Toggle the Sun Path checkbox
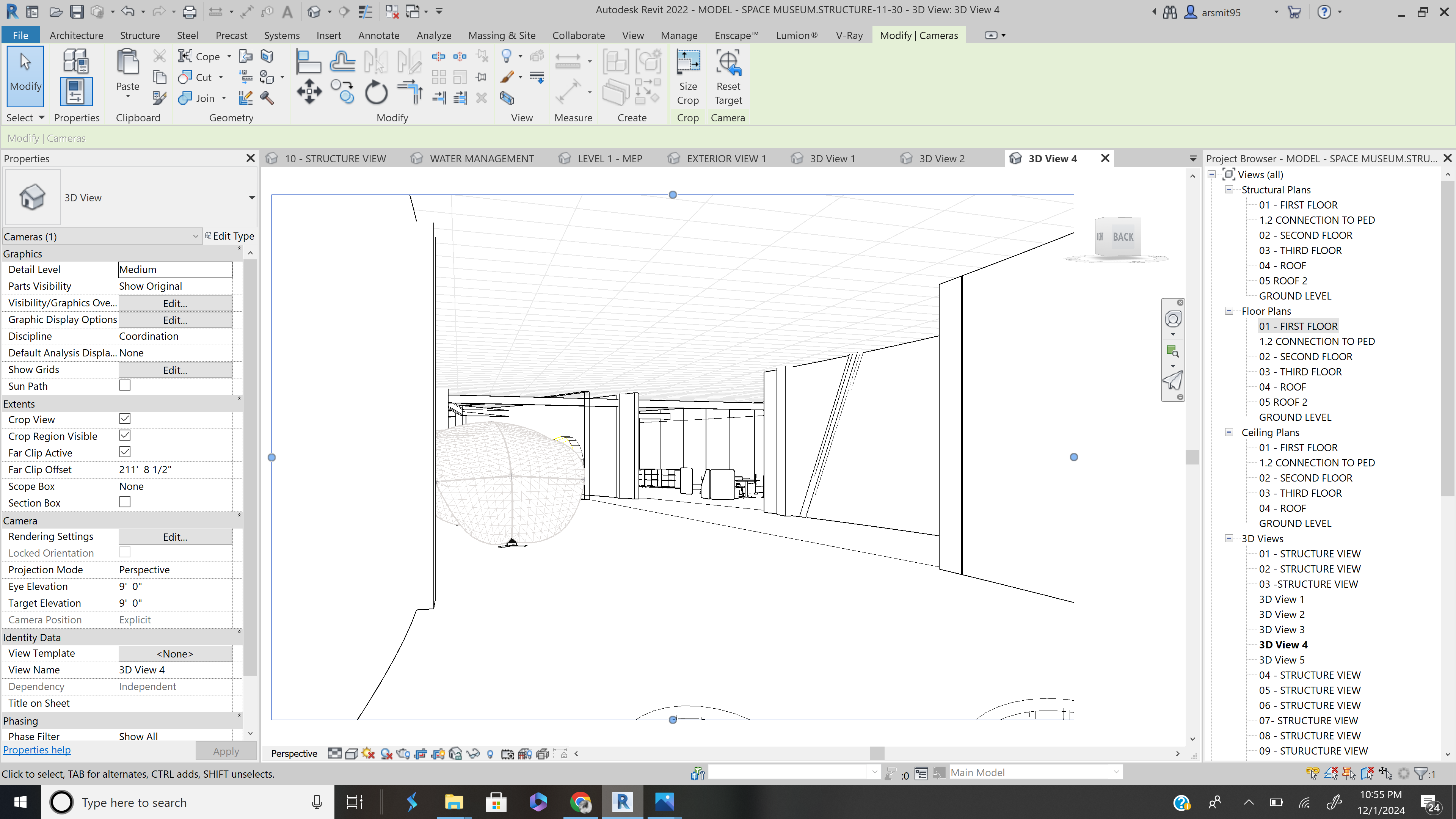Screen dimensions: 1456x819 (125, 385)
